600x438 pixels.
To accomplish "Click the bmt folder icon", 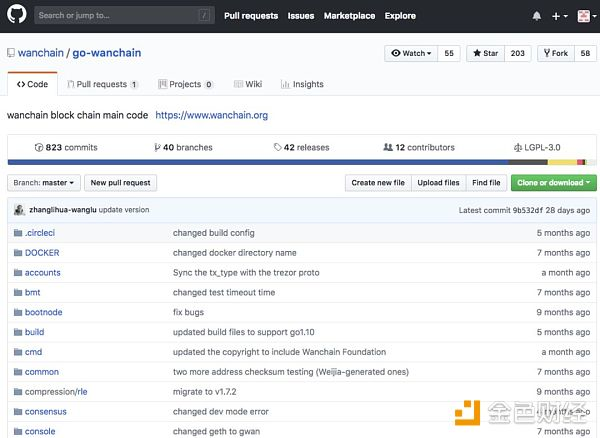I will 18,292.
